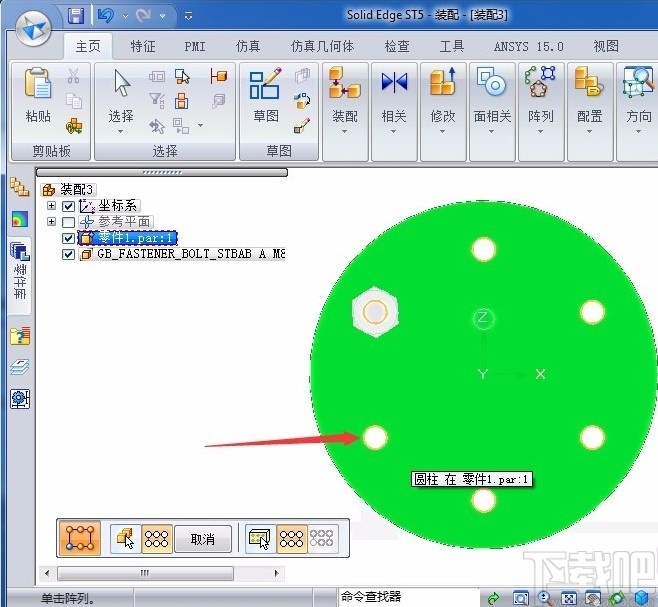Click the 取消 cancel button

[x=203, y=539]
